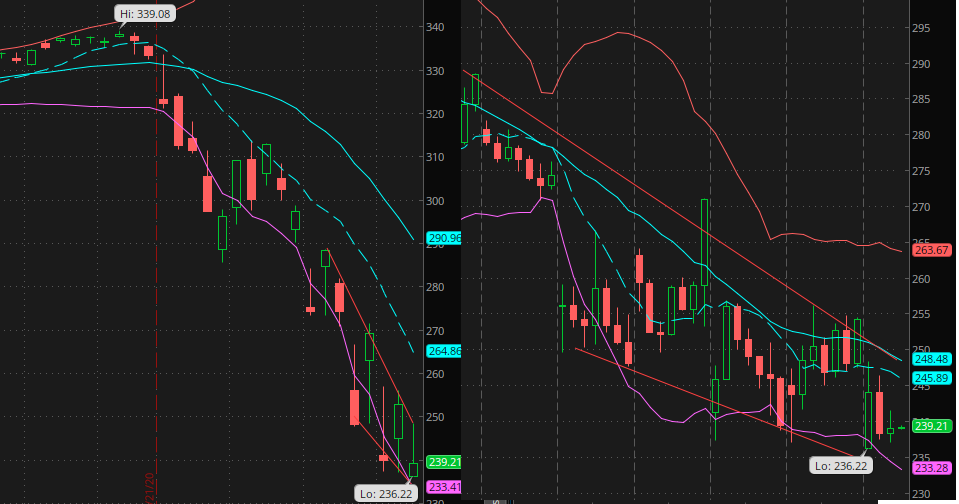
Task: Select the last red candle in right chart
Action: point(879,412)
